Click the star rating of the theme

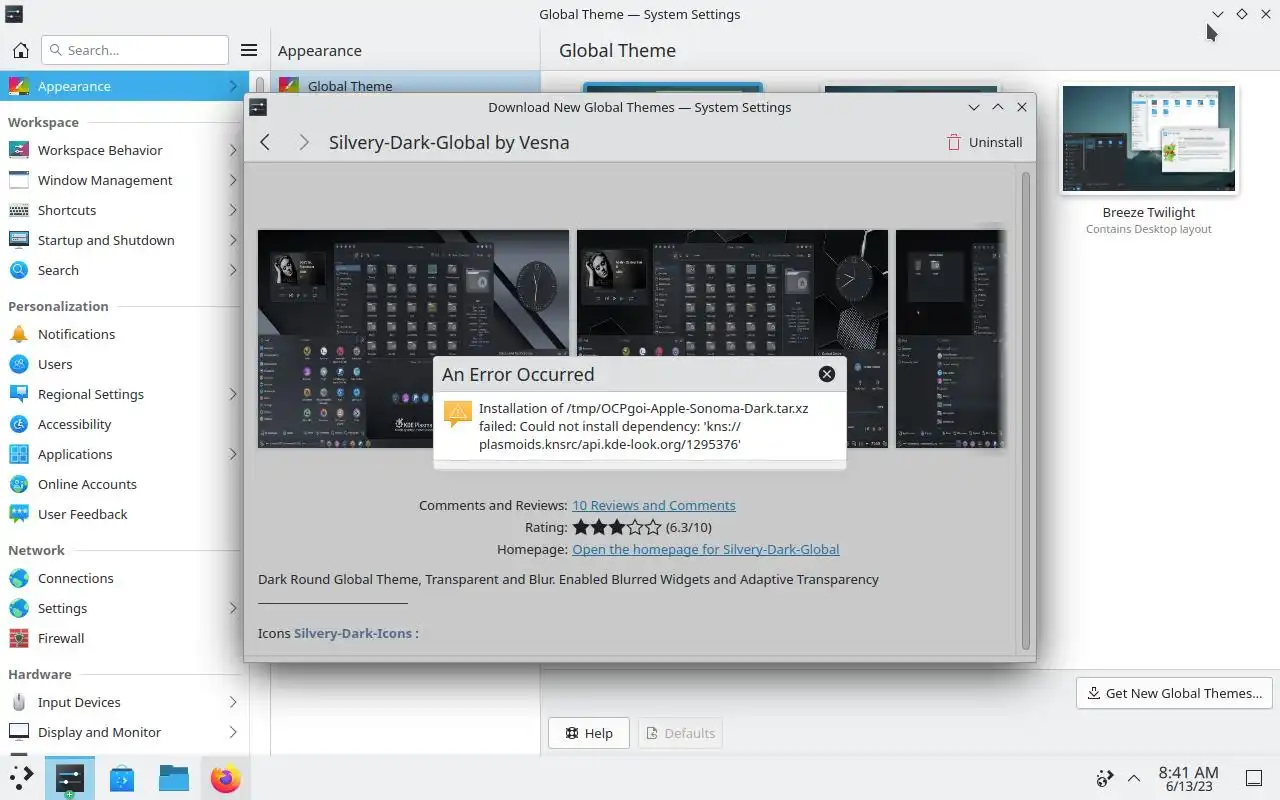pos(617,527)
